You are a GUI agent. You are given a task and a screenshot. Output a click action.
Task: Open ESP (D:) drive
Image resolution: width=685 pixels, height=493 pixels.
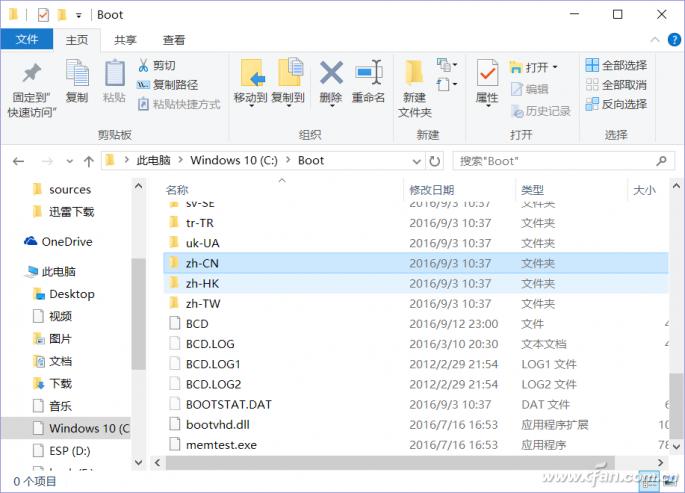point(62,450)
